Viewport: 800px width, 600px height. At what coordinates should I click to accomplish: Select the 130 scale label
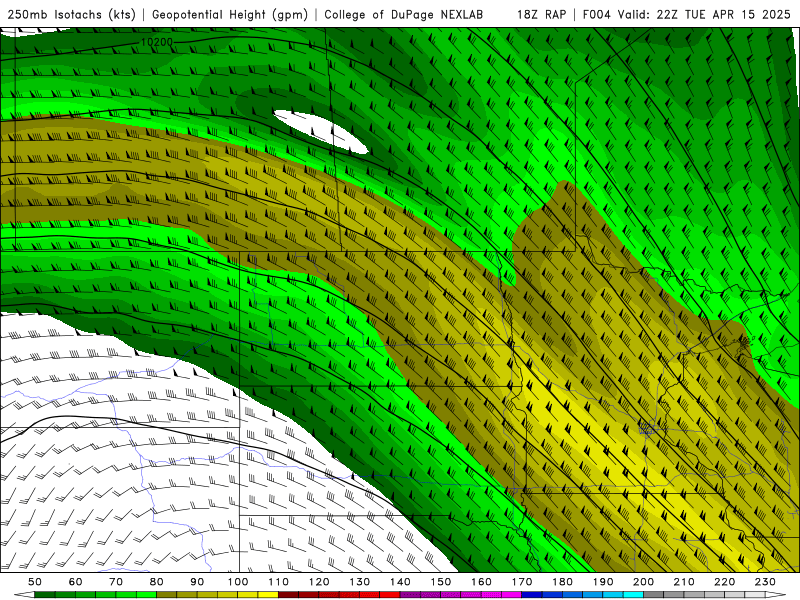tap(360, 582)
